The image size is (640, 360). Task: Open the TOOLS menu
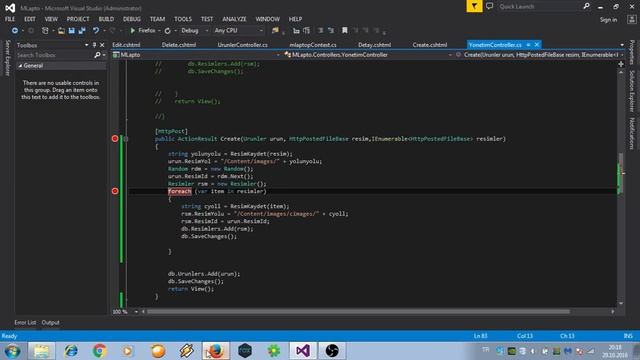[182, 19]
